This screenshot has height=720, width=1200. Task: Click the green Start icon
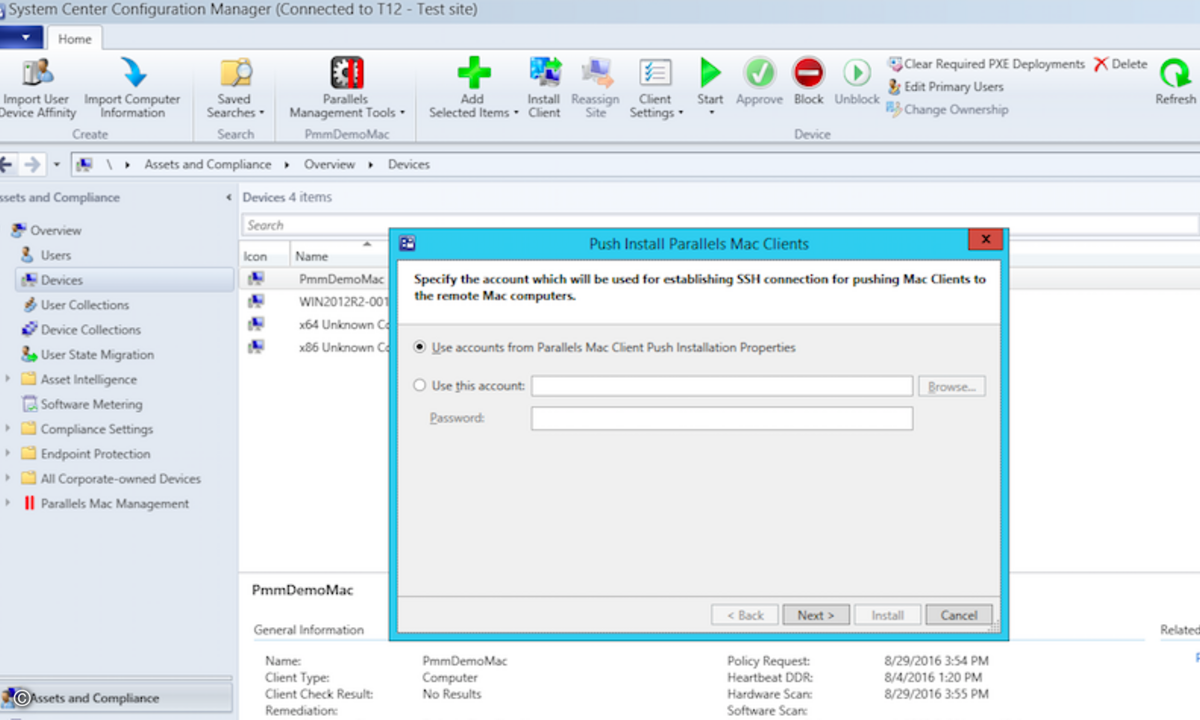coord(710,72)
